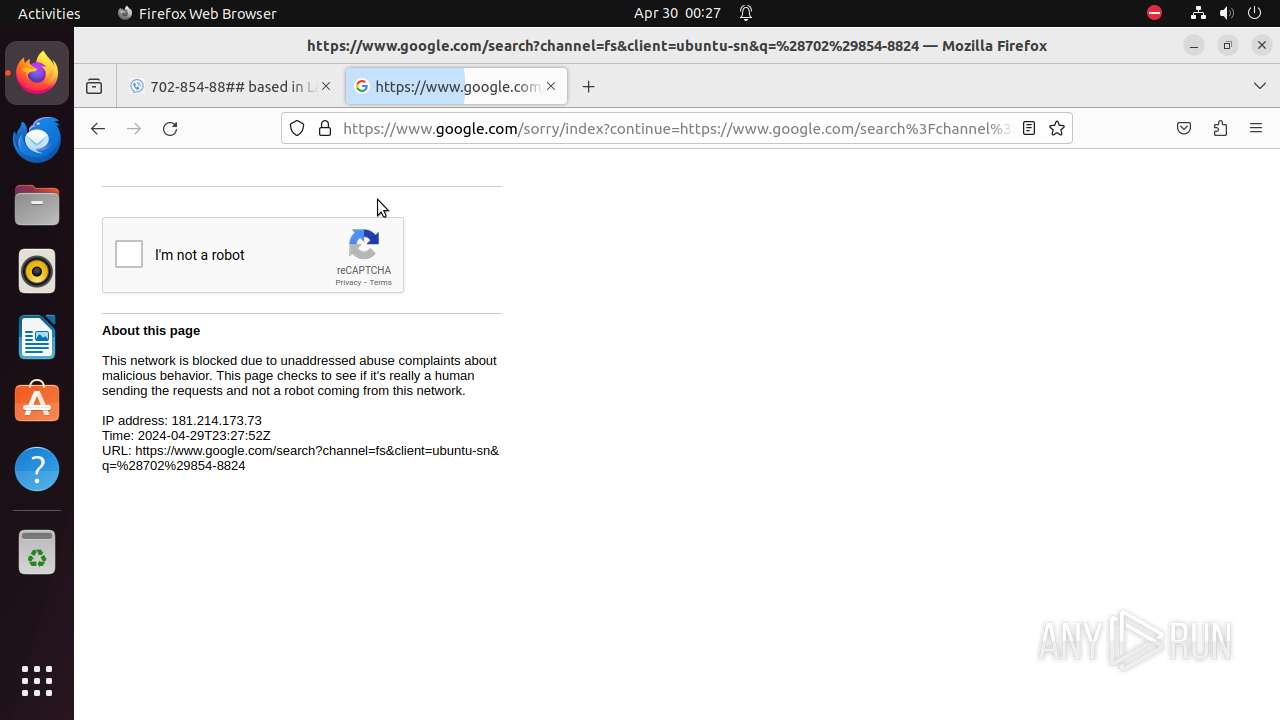Open the Help icon in the dock
This screenshot has width=1280, height=720.
point(37,469)
